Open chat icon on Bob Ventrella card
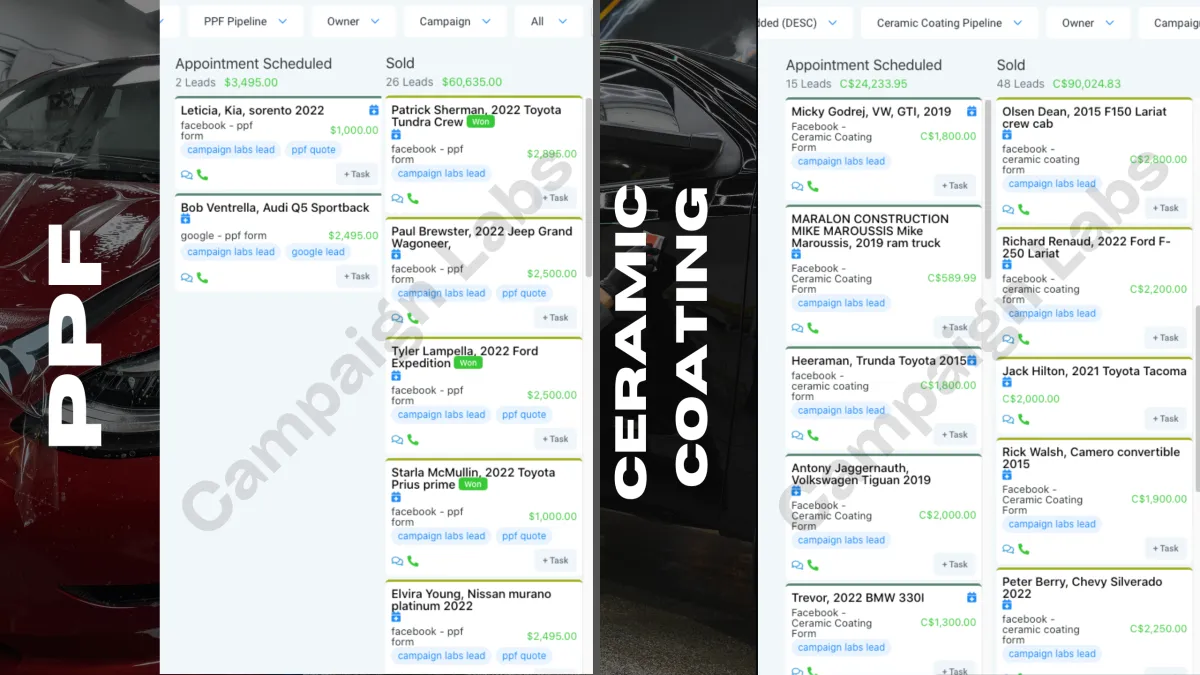This screenshot has height=675, width=1200. click(x=187, y=278)
